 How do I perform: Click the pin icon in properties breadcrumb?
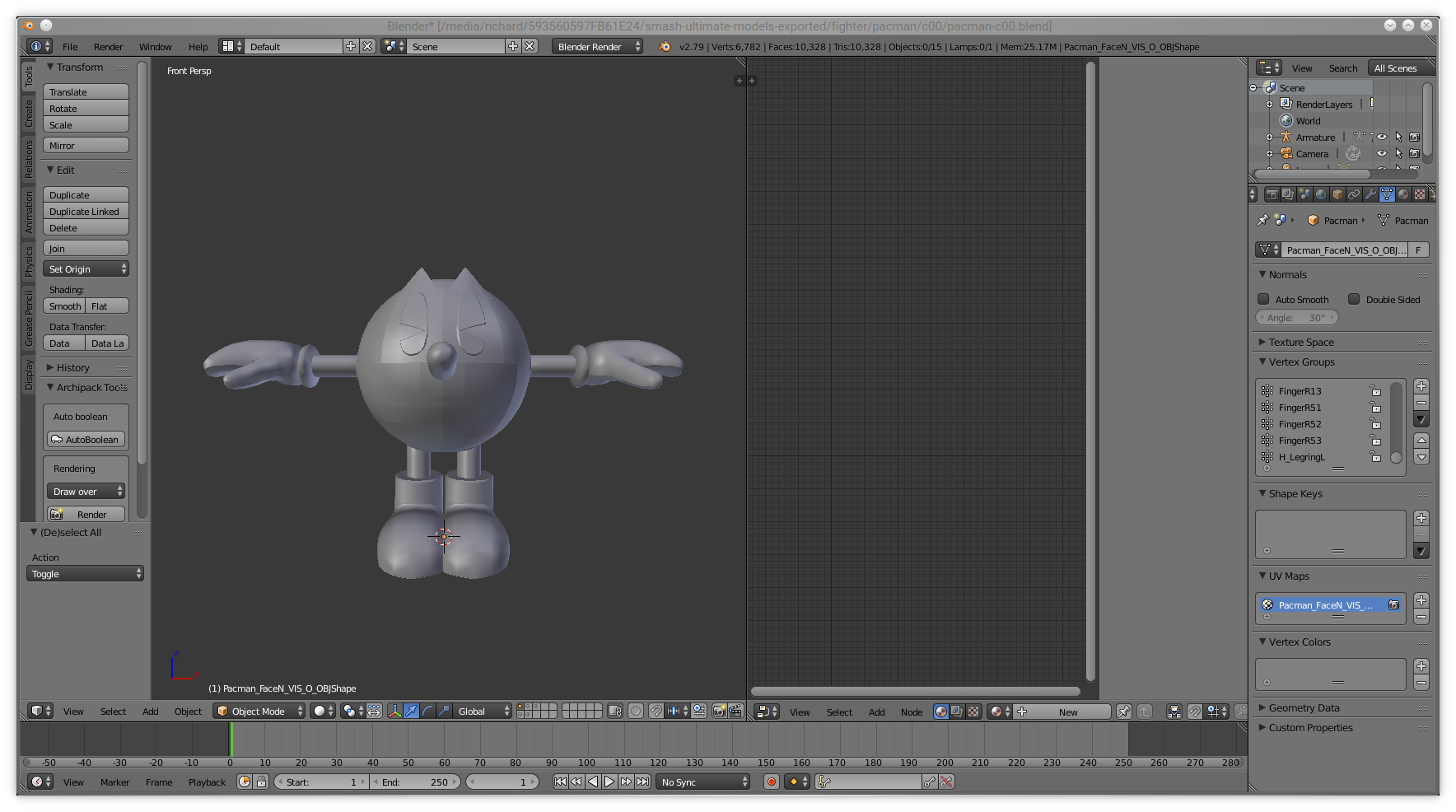(1262, 220)
